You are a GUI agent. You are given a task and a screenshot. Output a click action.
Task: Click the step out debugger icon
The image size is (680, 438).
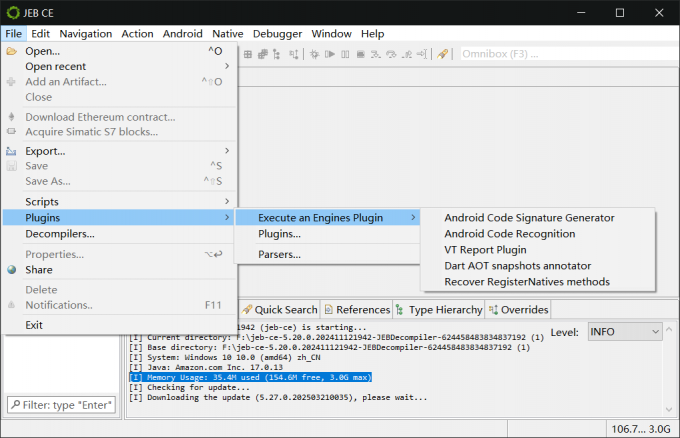tap(407, 54)
